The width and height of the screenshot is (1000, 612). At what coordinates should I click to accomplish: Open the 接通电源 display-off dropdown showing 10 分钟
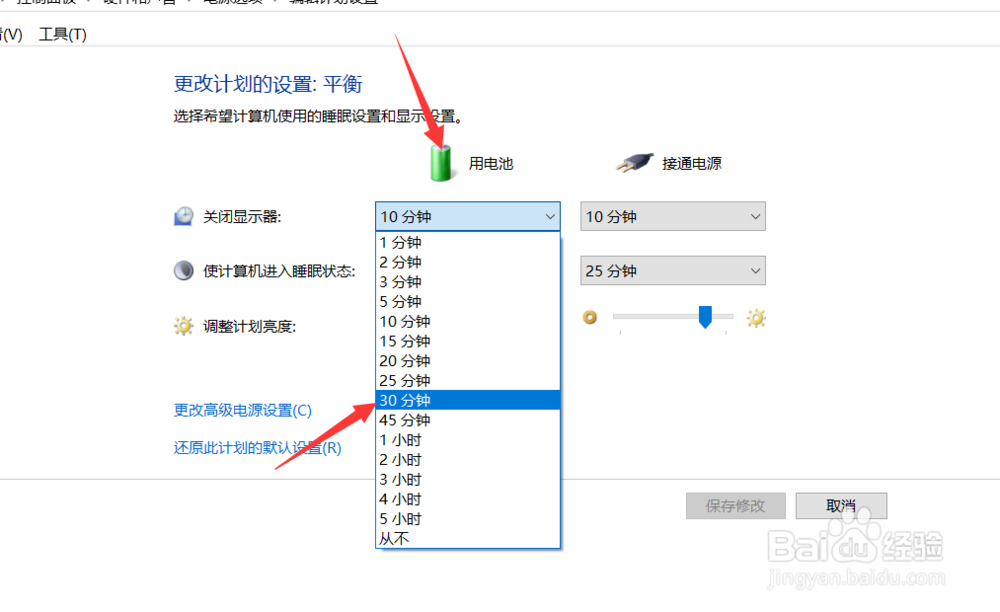coord(672,216)
